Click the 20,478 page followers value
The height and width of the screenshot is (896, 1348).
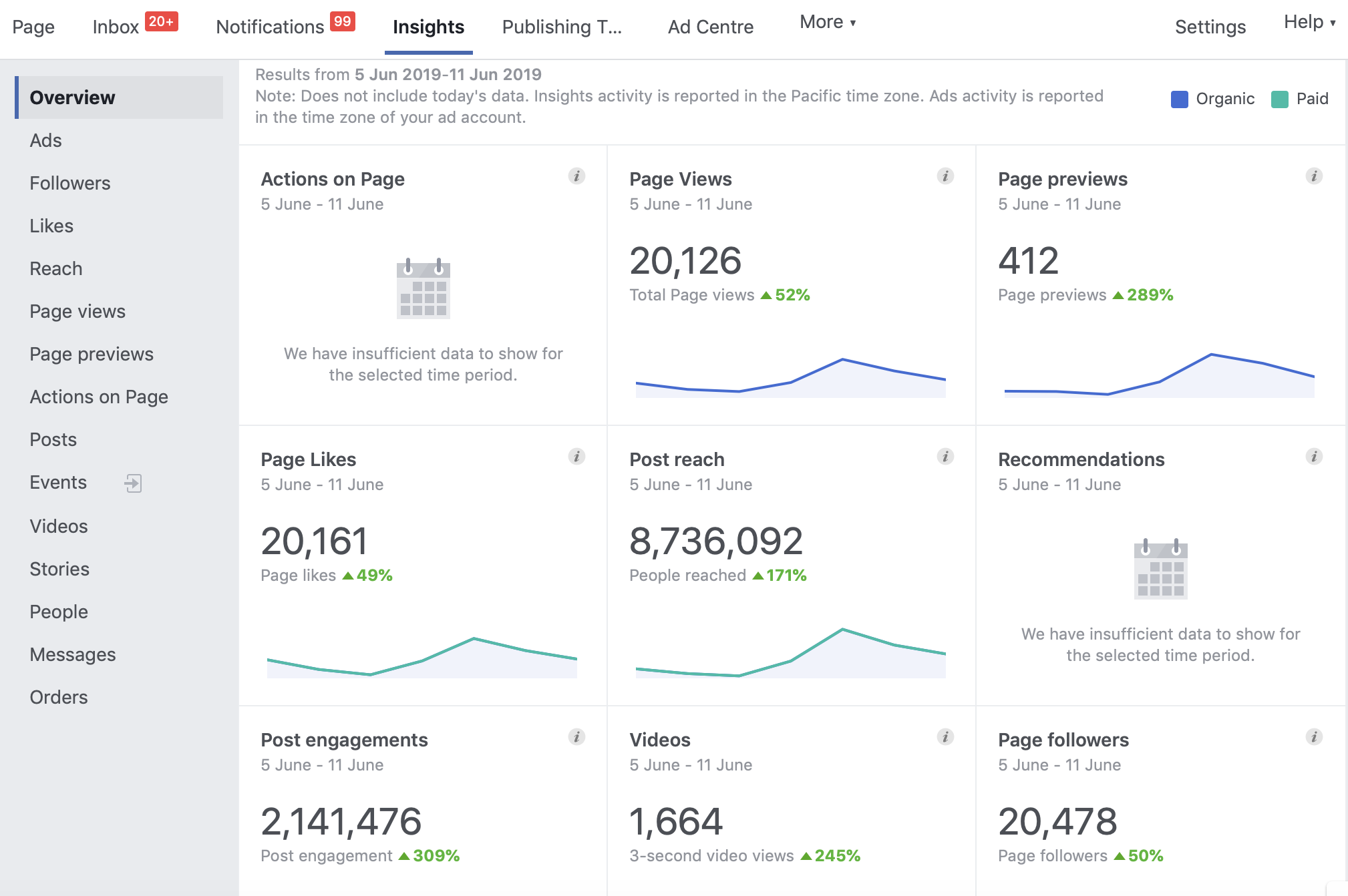coord(1057,821)
